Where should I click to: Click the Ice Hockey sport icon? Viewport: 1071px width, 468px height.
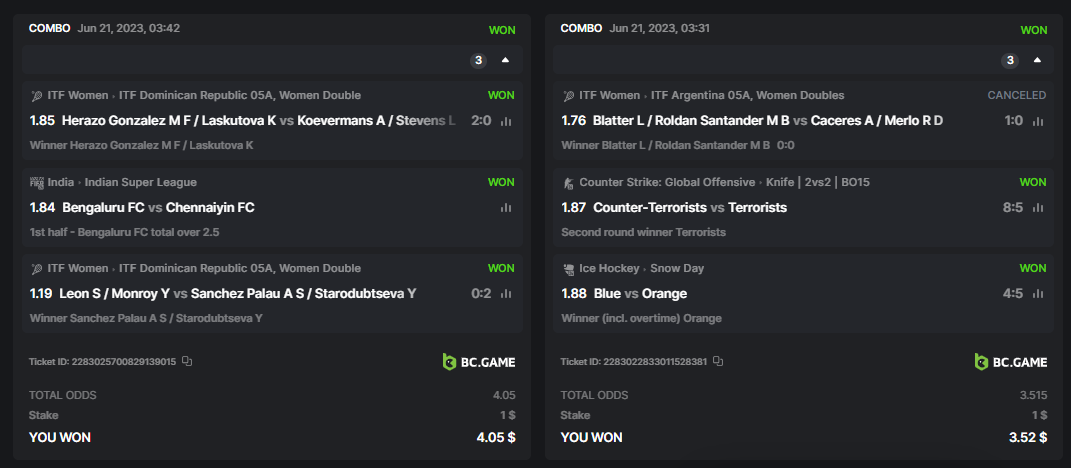(x=568, y=269)
